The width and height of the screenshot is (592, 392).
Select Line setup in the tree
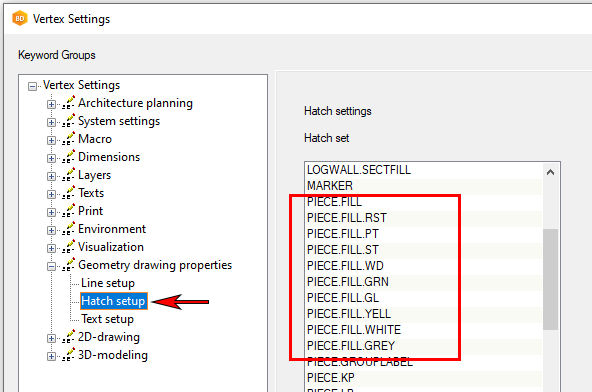108,283
